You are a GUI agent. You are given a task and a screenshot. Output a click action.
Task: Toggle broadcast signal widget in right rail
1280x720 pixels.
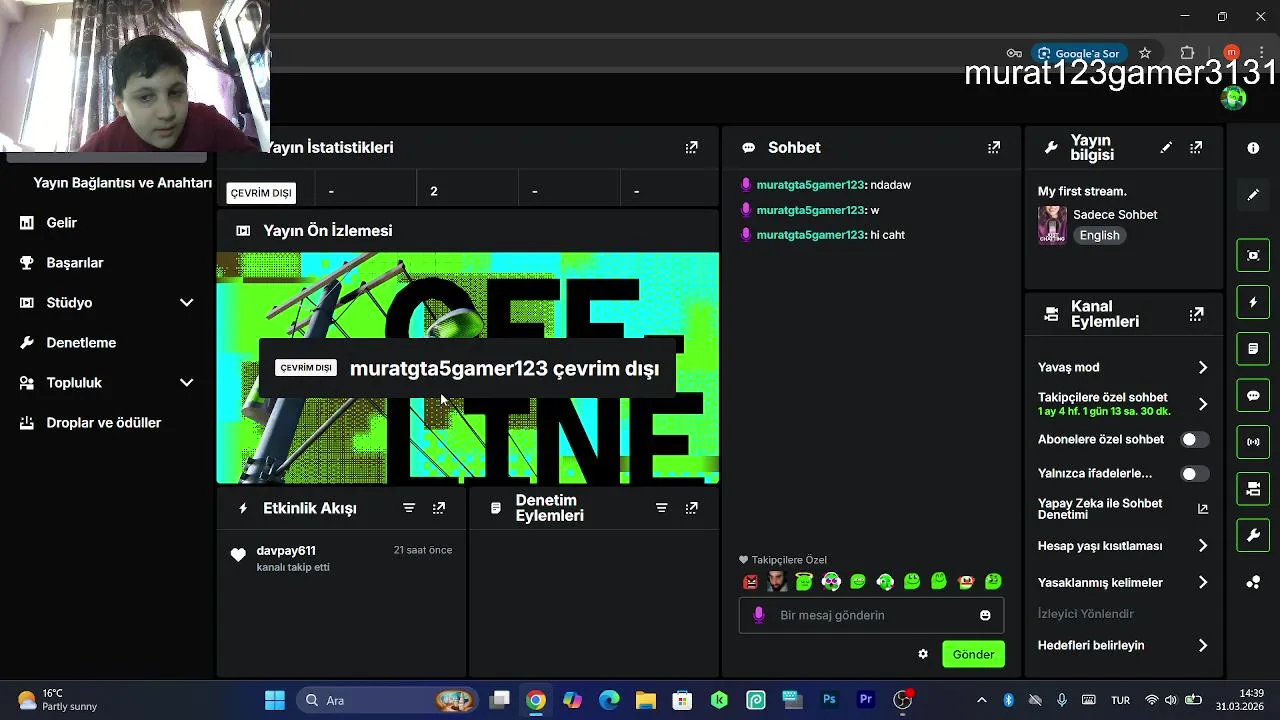click(1253, 442)
